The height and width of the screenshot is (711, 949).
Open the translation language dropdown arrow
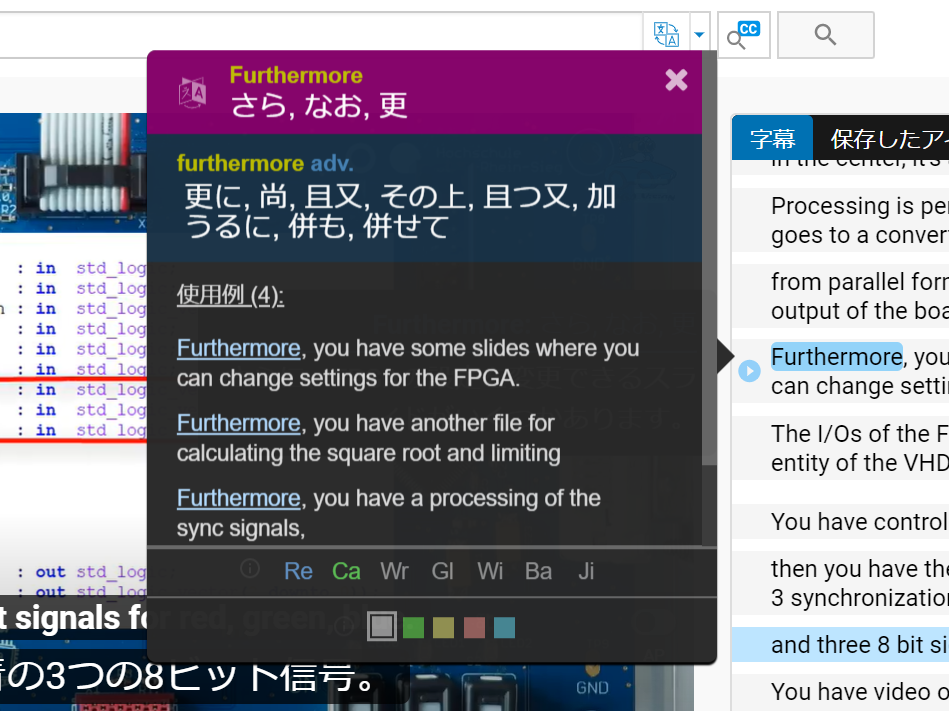(699, 34)
